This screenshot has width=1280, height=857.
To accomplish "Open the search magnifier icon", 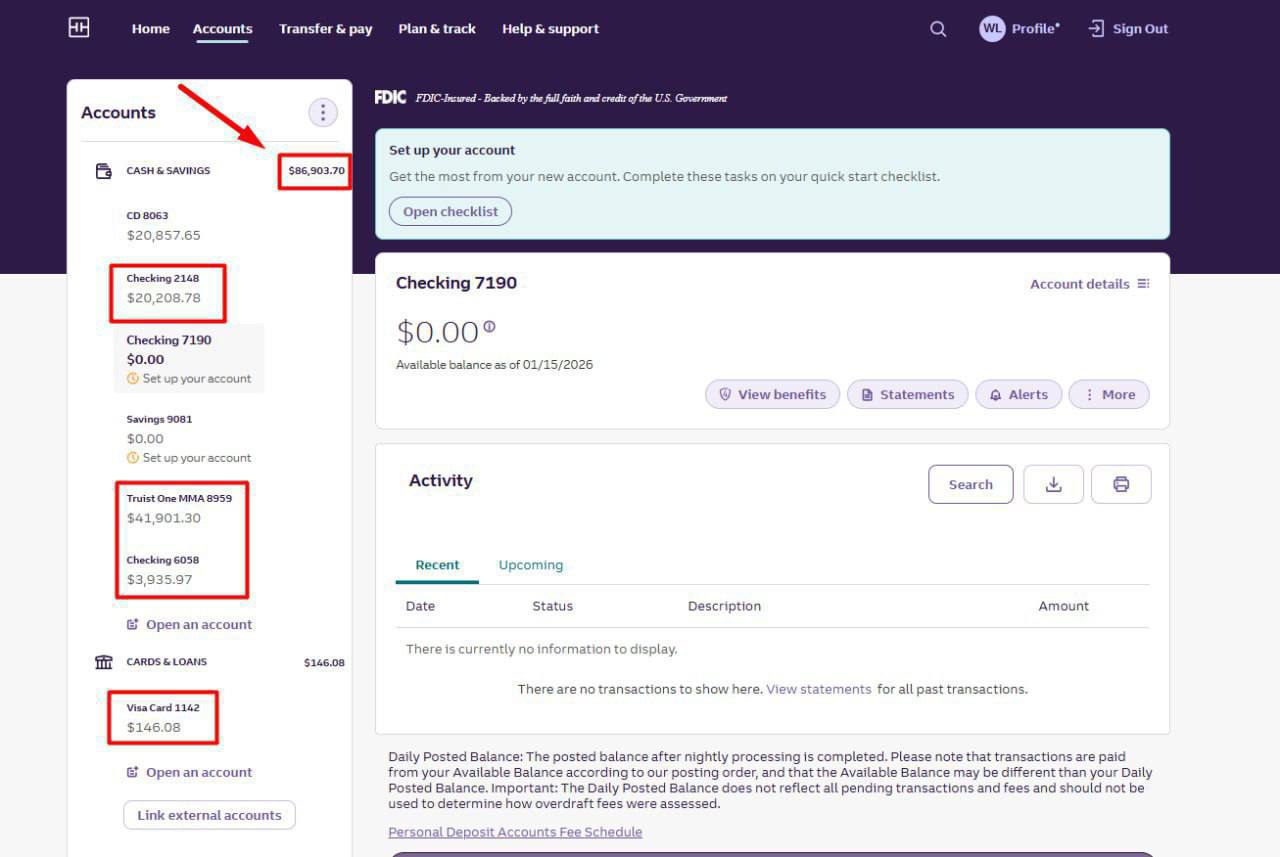I will point(938,29).
